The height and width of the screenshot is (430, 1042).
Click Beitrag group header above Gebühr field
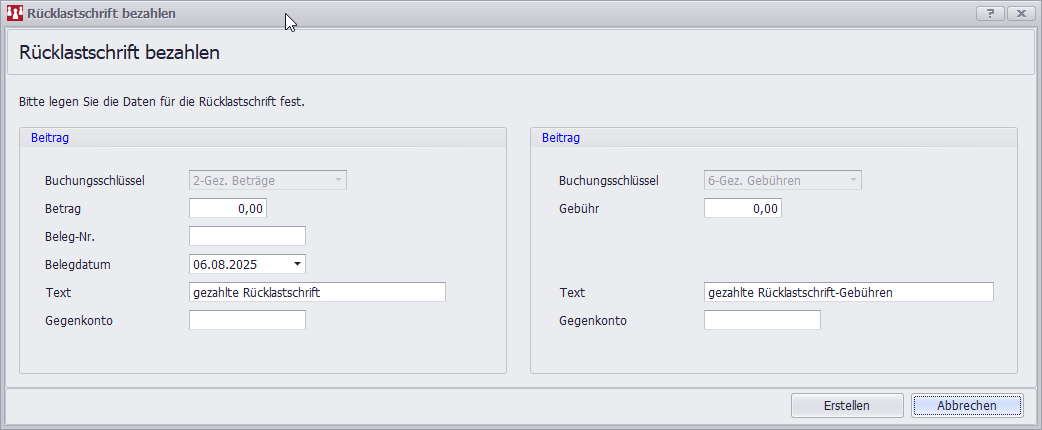pos(560,138)
